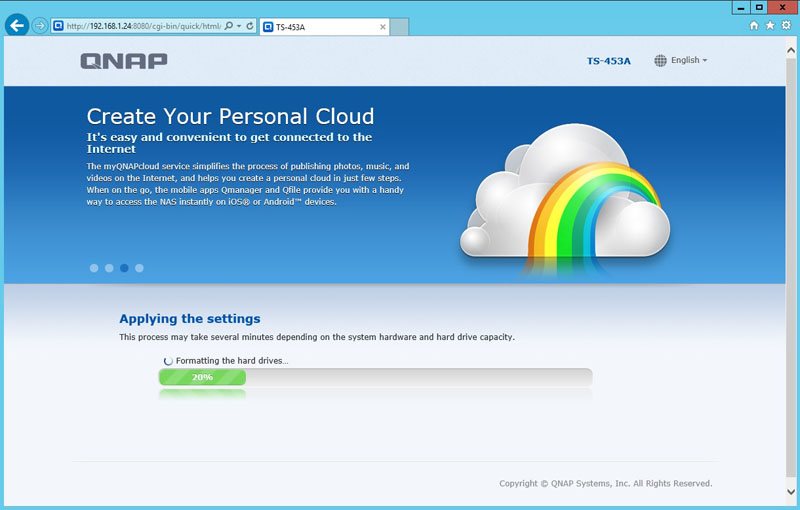Select the first carousel slide dot
Screen dimensions: 800x510
pyautogui.click(x=94, y=268)
